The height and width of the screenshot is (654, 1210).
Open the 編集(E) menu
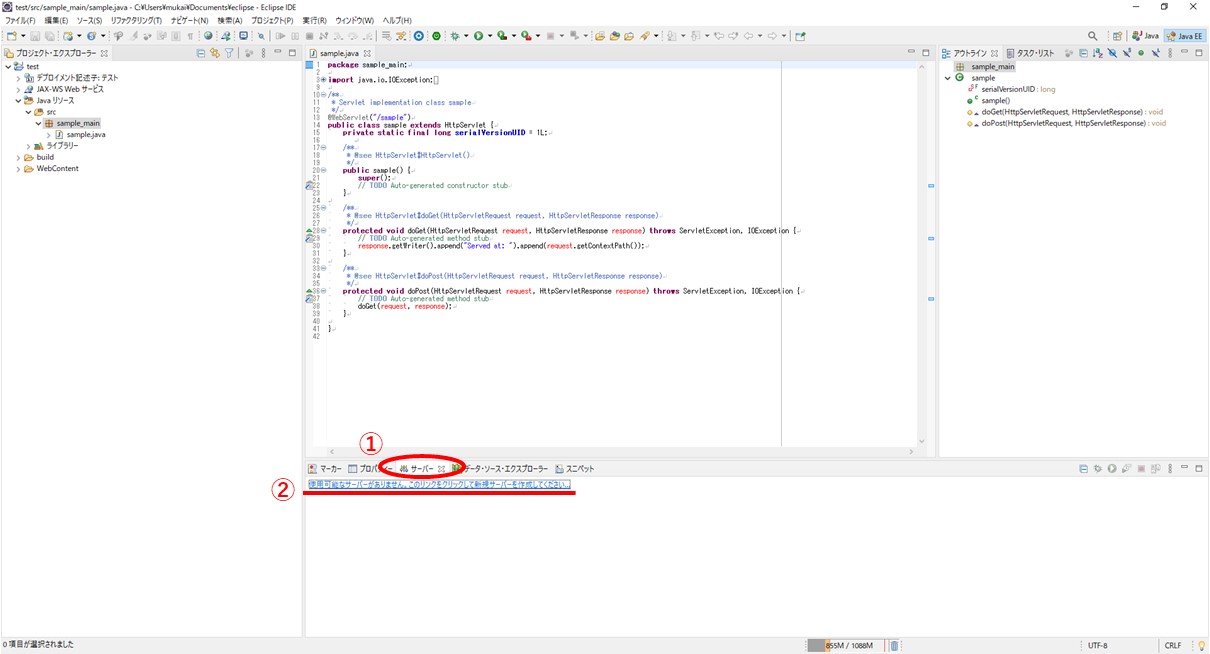(58, 20)
